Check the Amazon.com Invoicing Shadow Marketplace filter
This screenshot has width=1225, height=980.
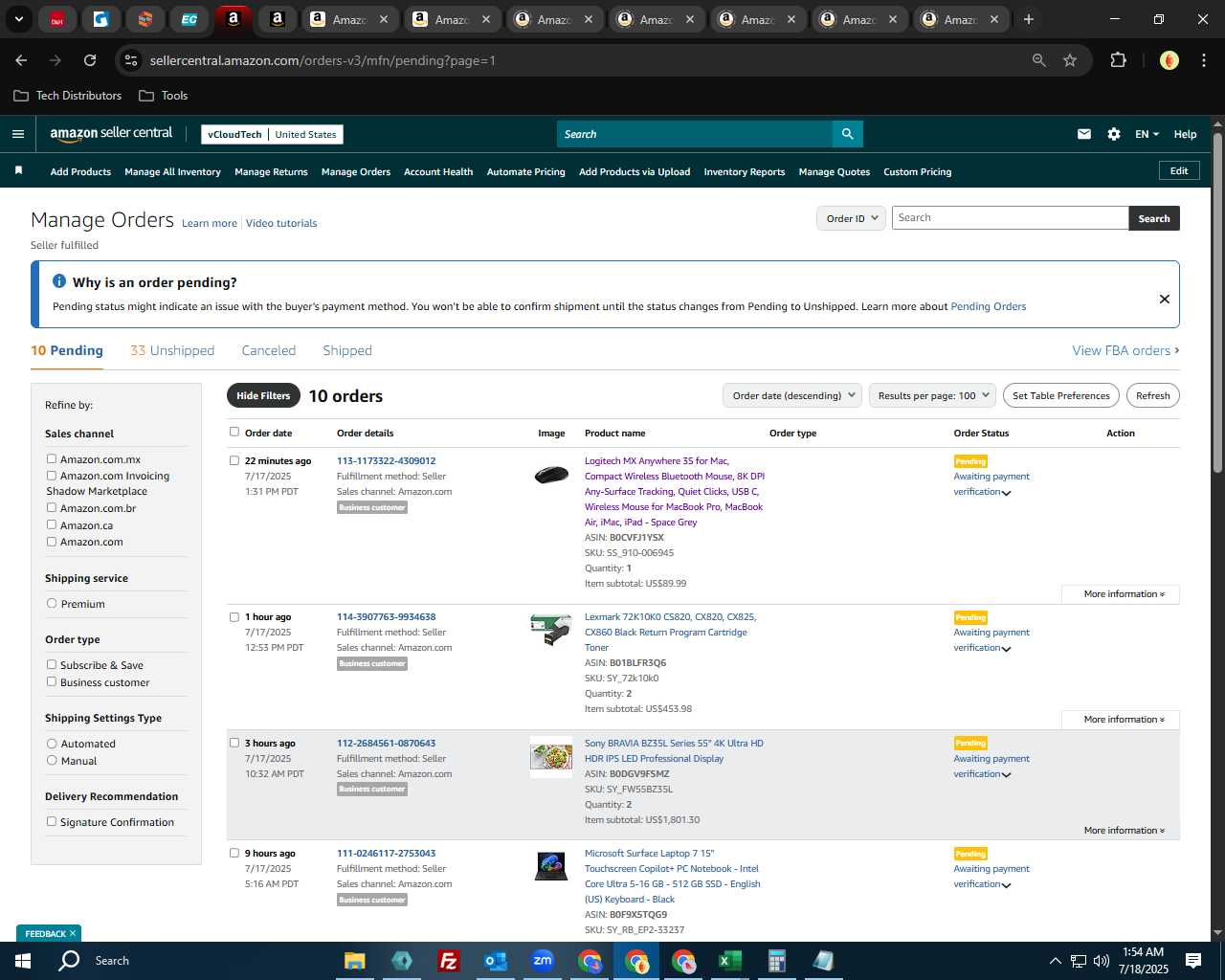52,475
